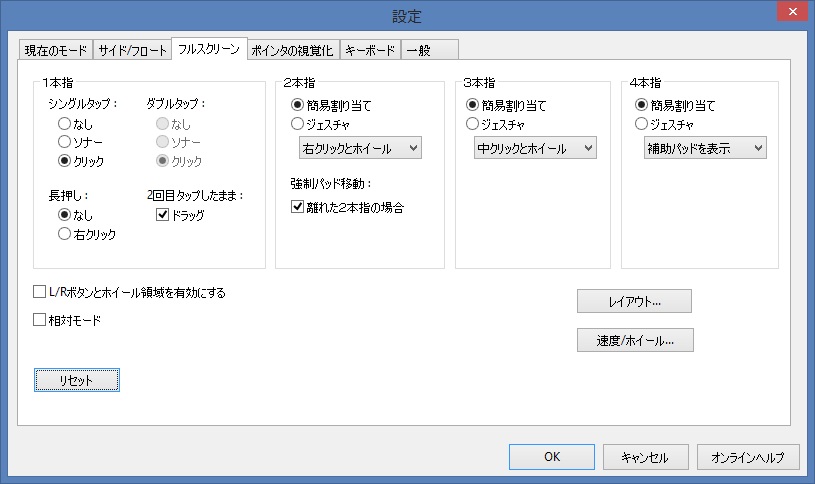This screenshot has height=484, width=815.
Task: Open the キーボード tab
Action: click(x=371, y=50)
